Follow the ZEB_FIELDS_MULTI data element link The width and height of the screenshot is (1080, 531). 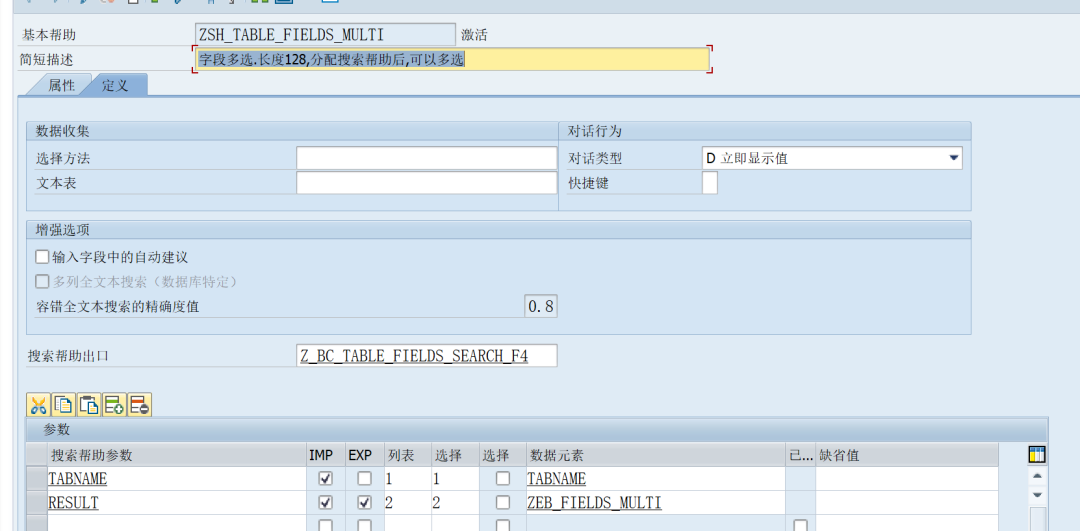(594, 503)
